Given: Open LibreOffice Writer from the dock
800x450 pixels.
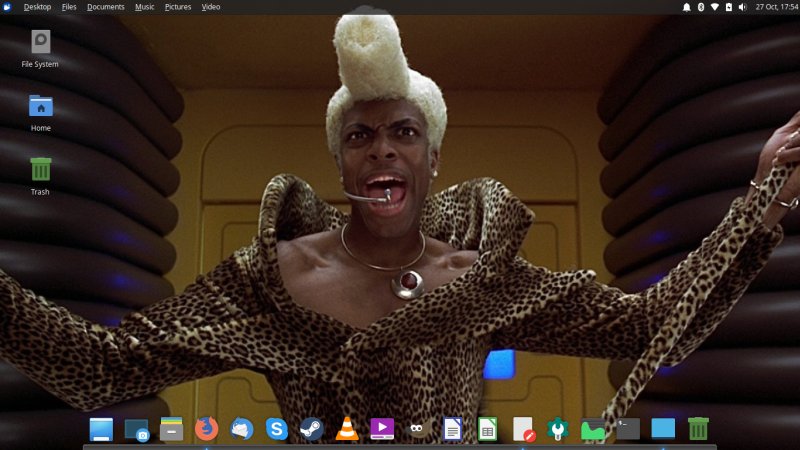Looking at the screenshot, I should [453, 429].
